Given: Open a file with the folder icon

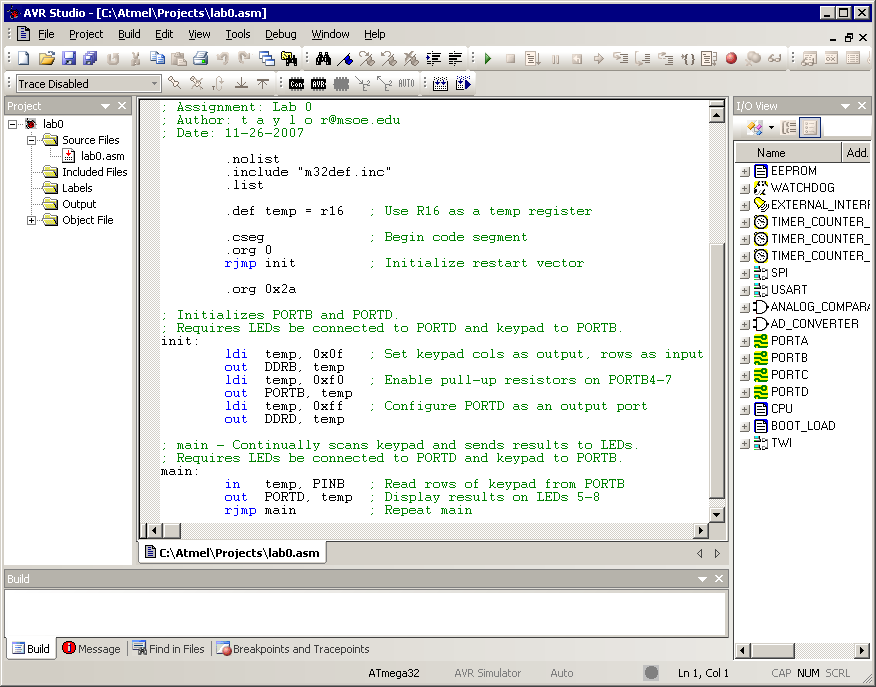Looking at the screenshot, I should point(47,58).
